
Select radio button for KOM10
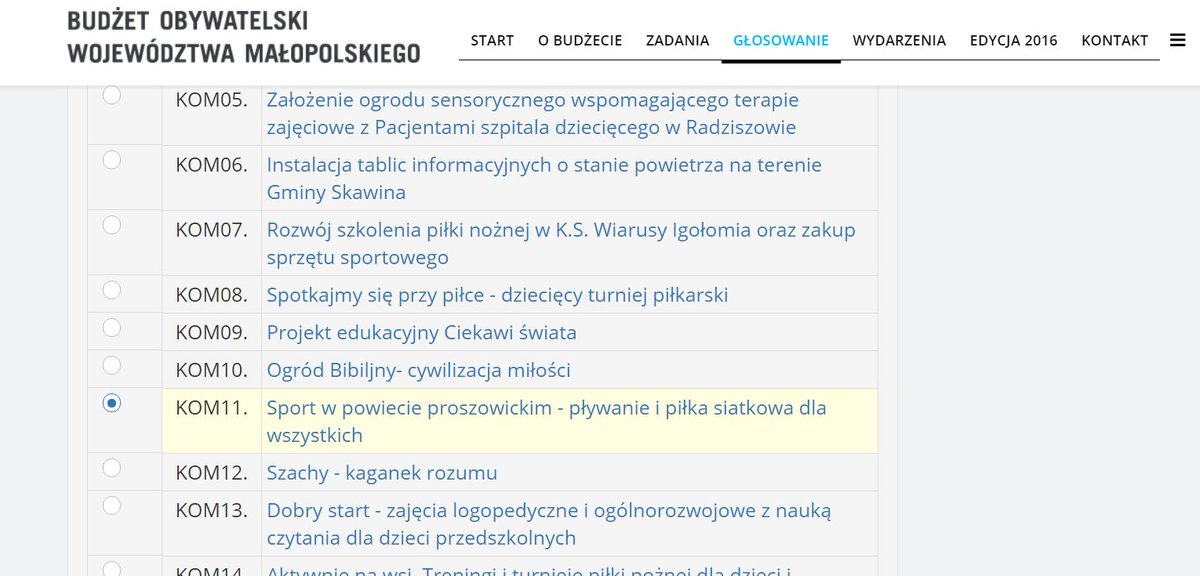tap(112, 365)
